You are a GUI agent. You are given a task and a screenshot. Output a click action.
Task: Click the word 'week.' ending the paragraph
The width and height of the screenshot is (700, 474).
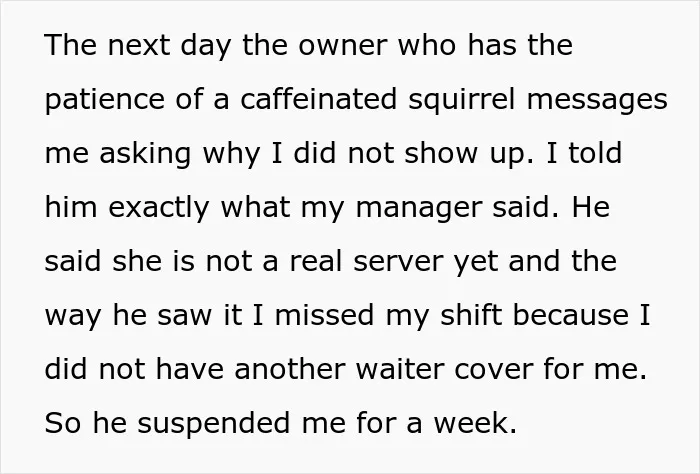coord(475,423)
